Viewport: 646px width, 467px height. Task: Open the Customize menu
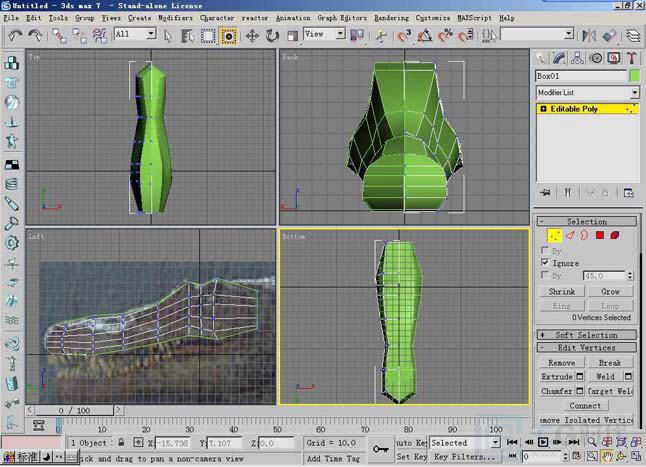pos(433,18)
